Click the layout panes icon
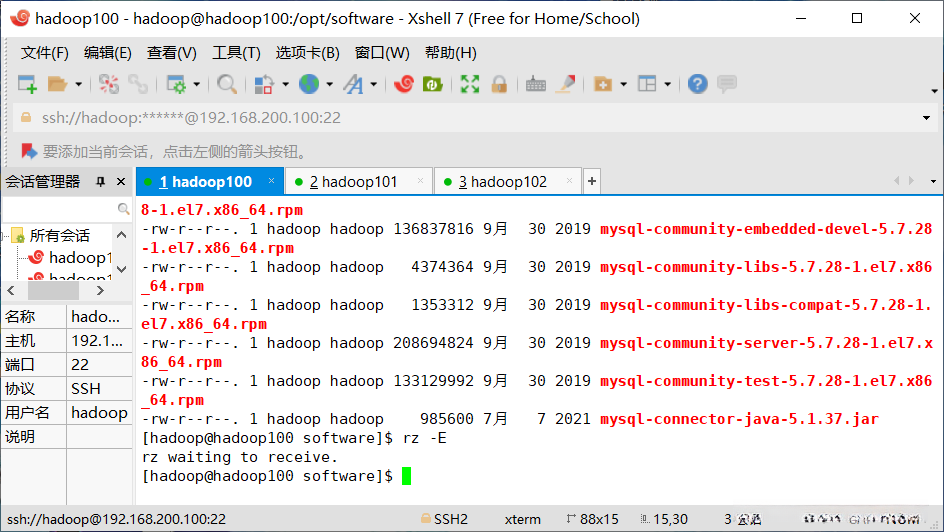Viewport: 944px width, 532px height. (647, 84)
